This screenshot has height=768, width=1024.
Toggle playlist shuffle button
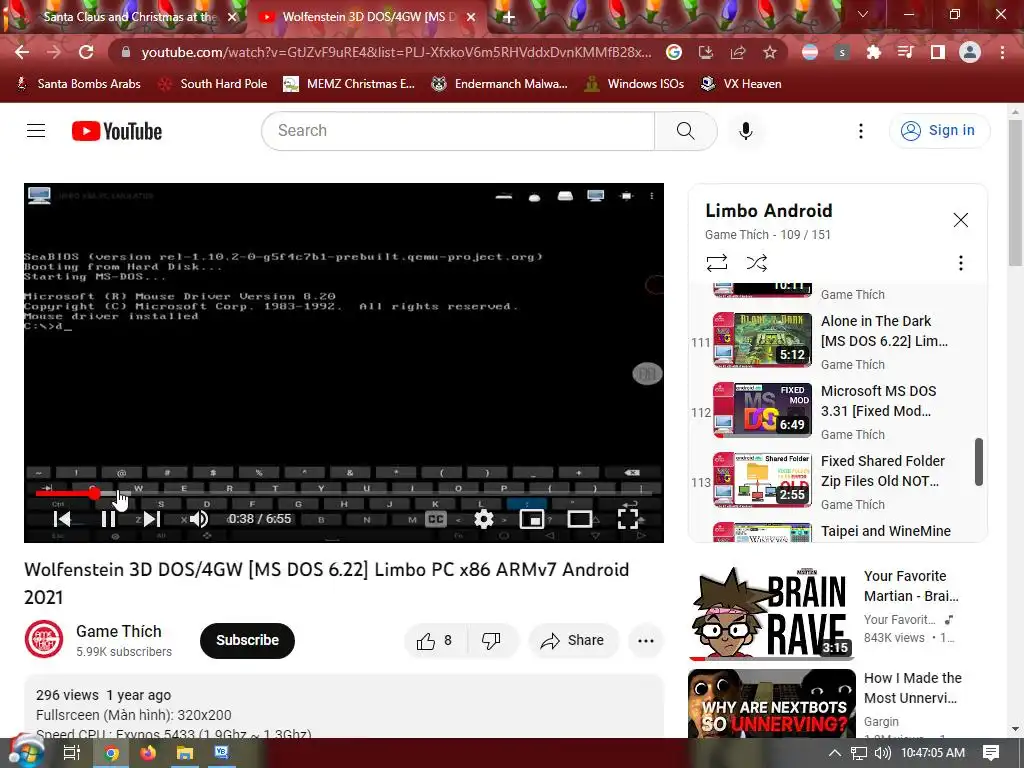(x=756, y=263)
